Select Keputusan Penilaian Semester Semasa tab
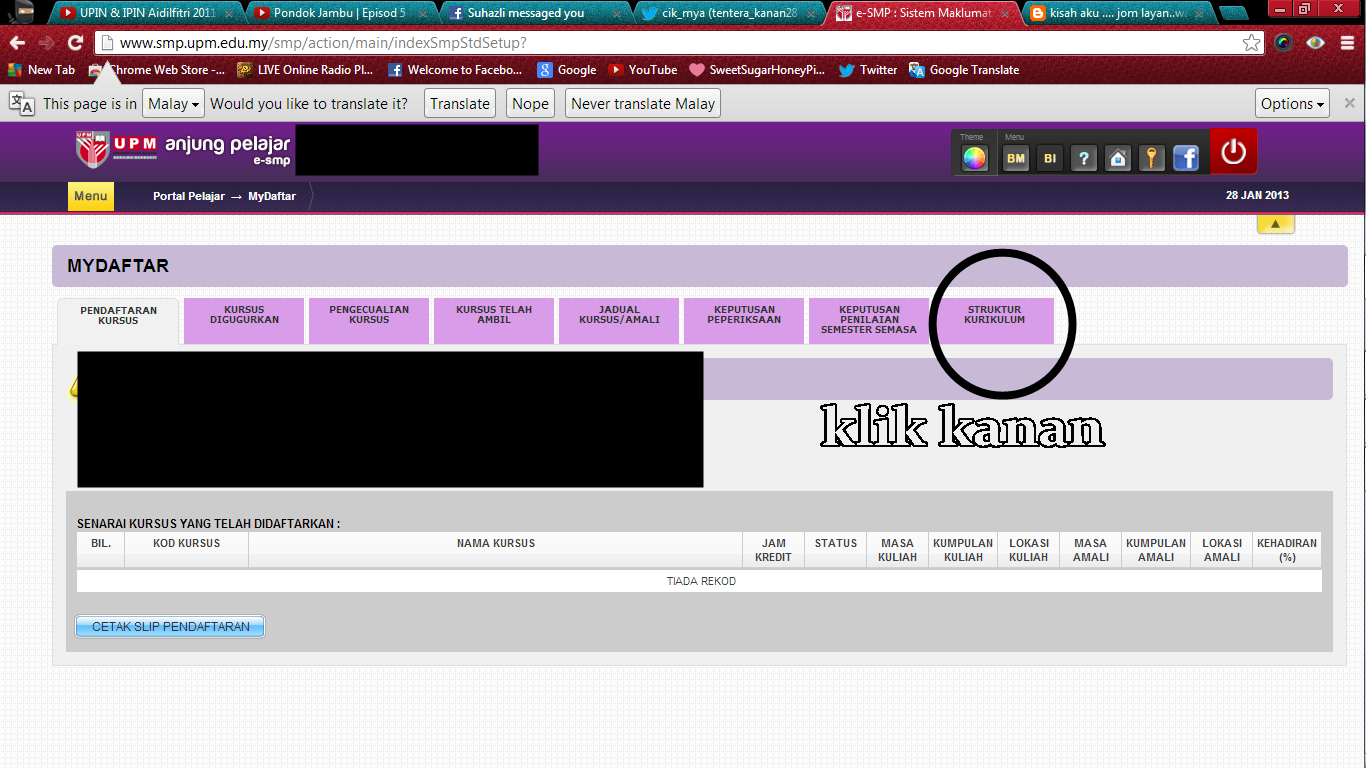The height and width of the screenshot is (768, 1366). [x=869, y=320]
